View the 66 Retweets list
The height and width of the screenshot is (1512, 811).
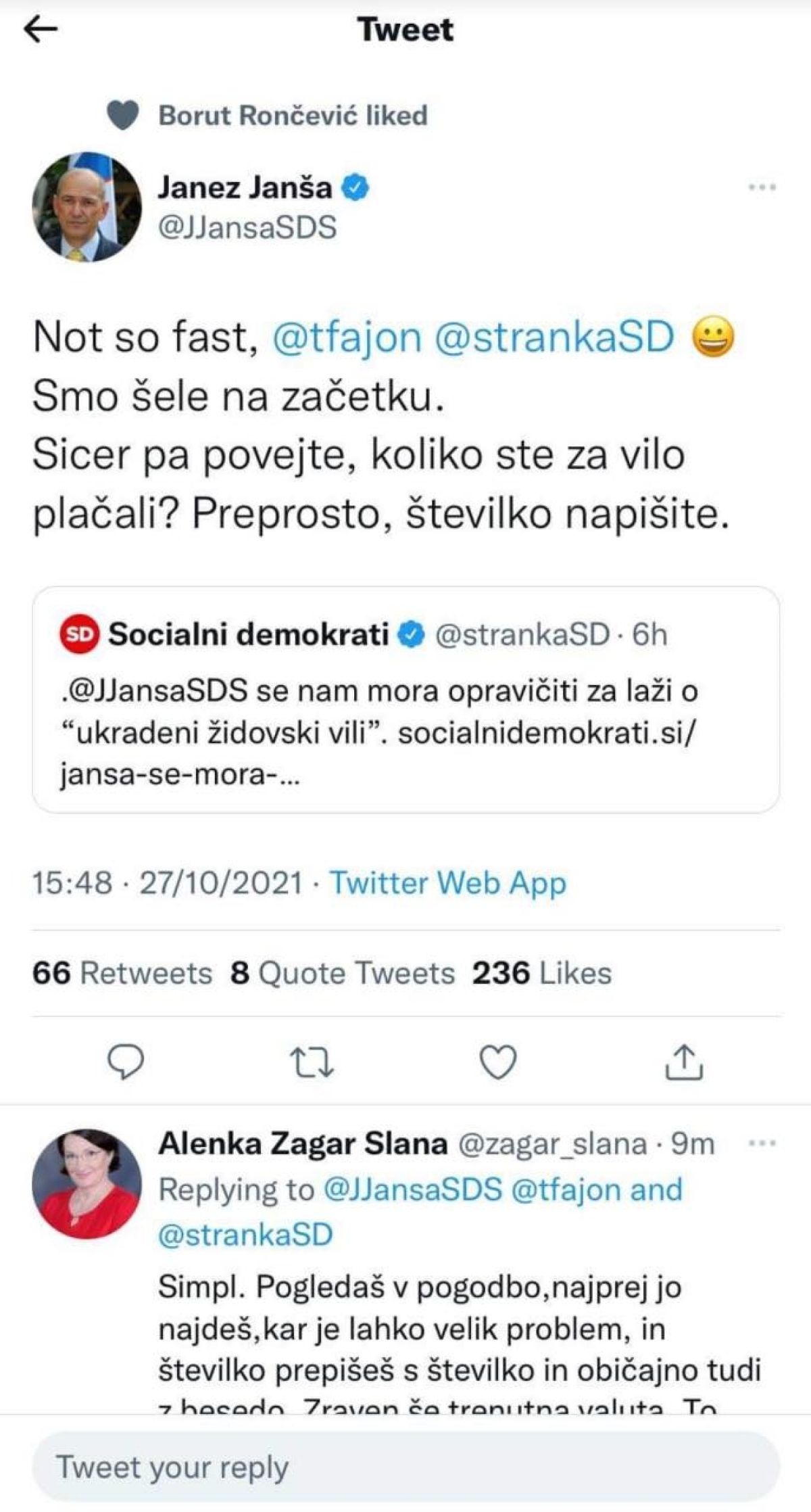point(122,973)
